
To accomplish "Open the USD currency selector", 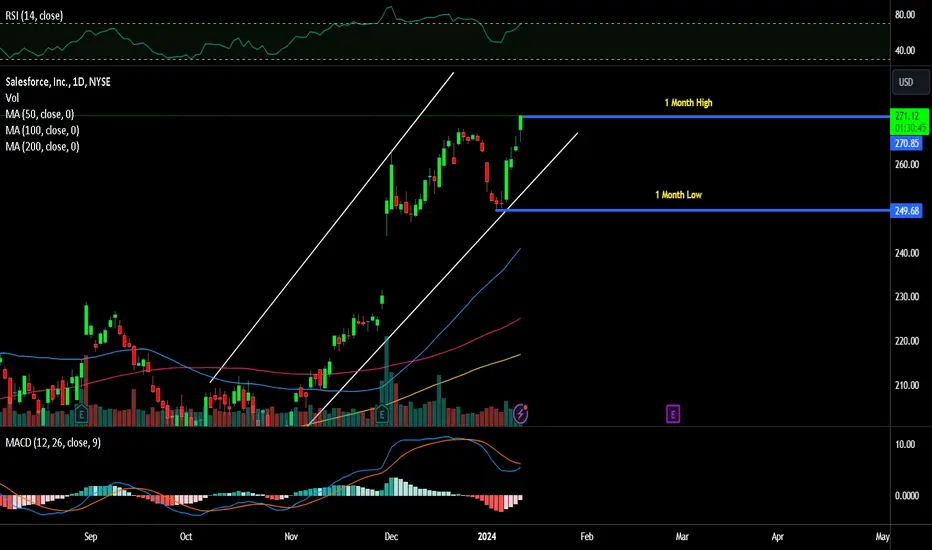I will click(x=910, y=82).
